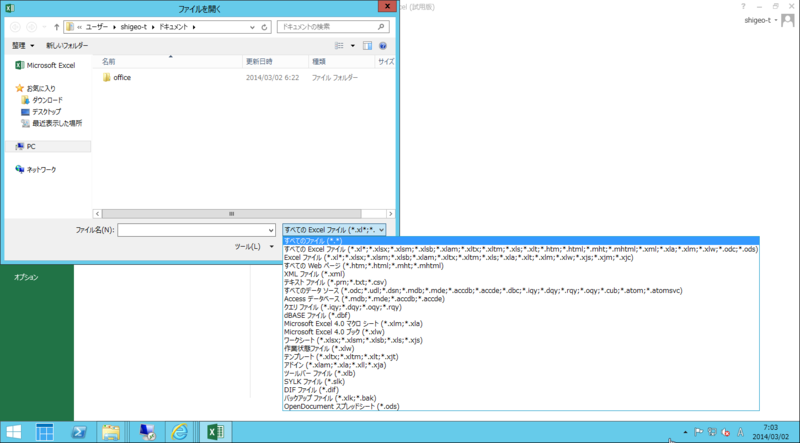Screen dimensions: 800x443
Task: Open clock and date in taskbar
Action: pos(770,432)
